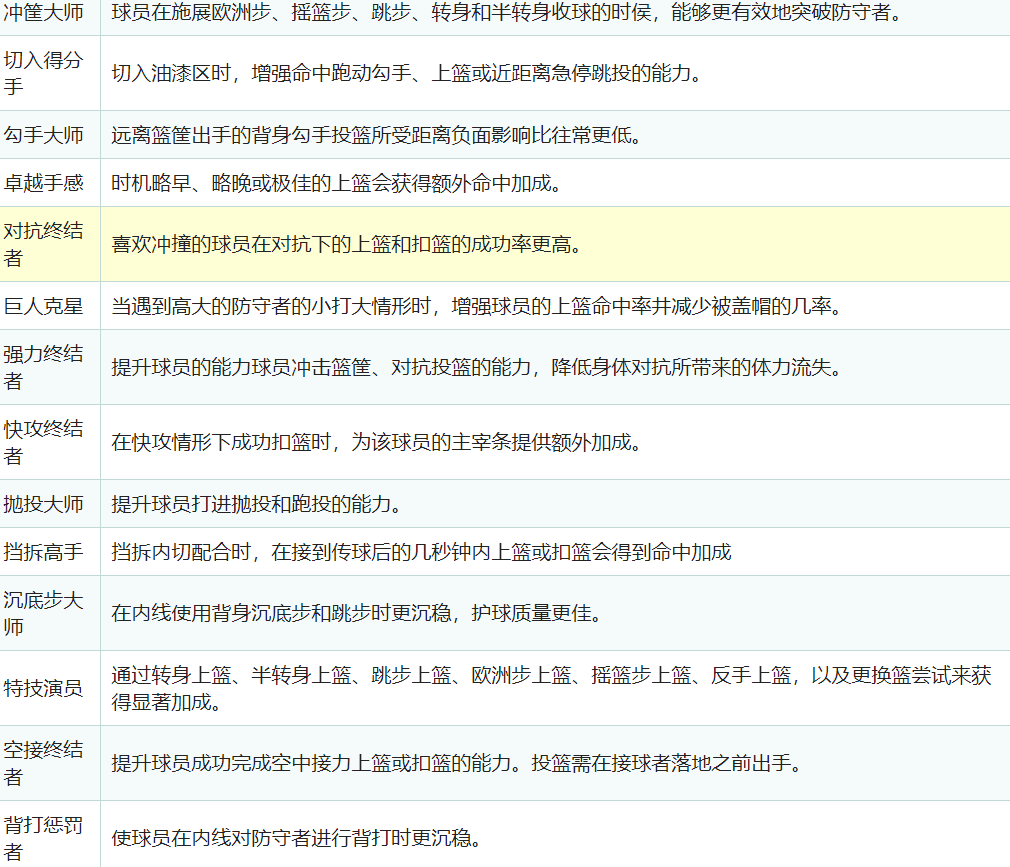
Task: Select the badge name 挡拆高手
Action: pyautogui.click(x=43, y=551)
